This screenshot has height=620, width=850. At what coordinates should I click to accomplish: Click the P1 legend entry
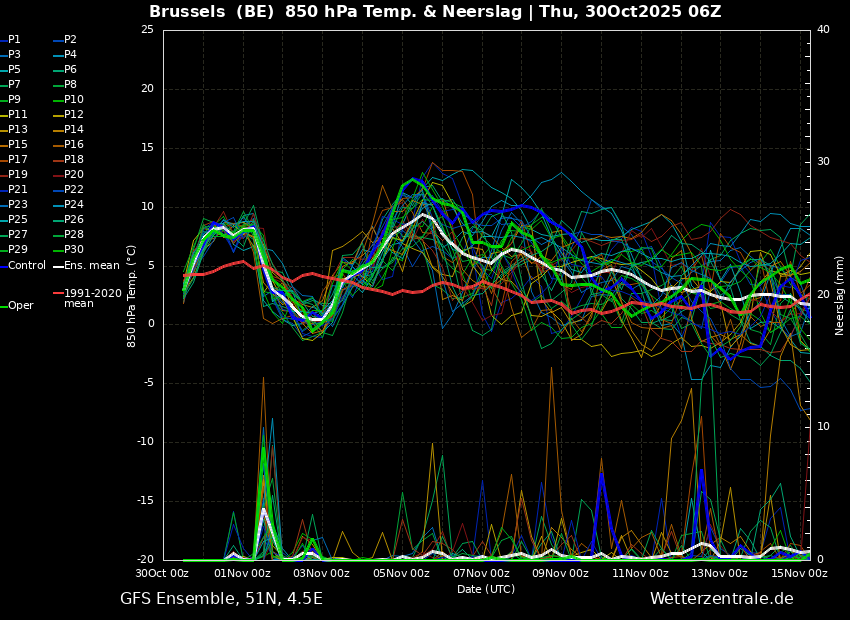pyautogui.click(x=11, y=40)
